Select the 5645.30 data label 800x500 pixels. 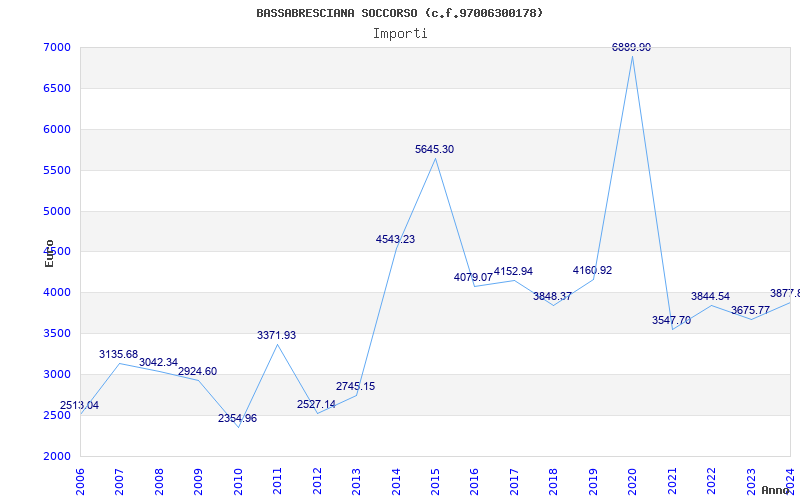point(434,149)
